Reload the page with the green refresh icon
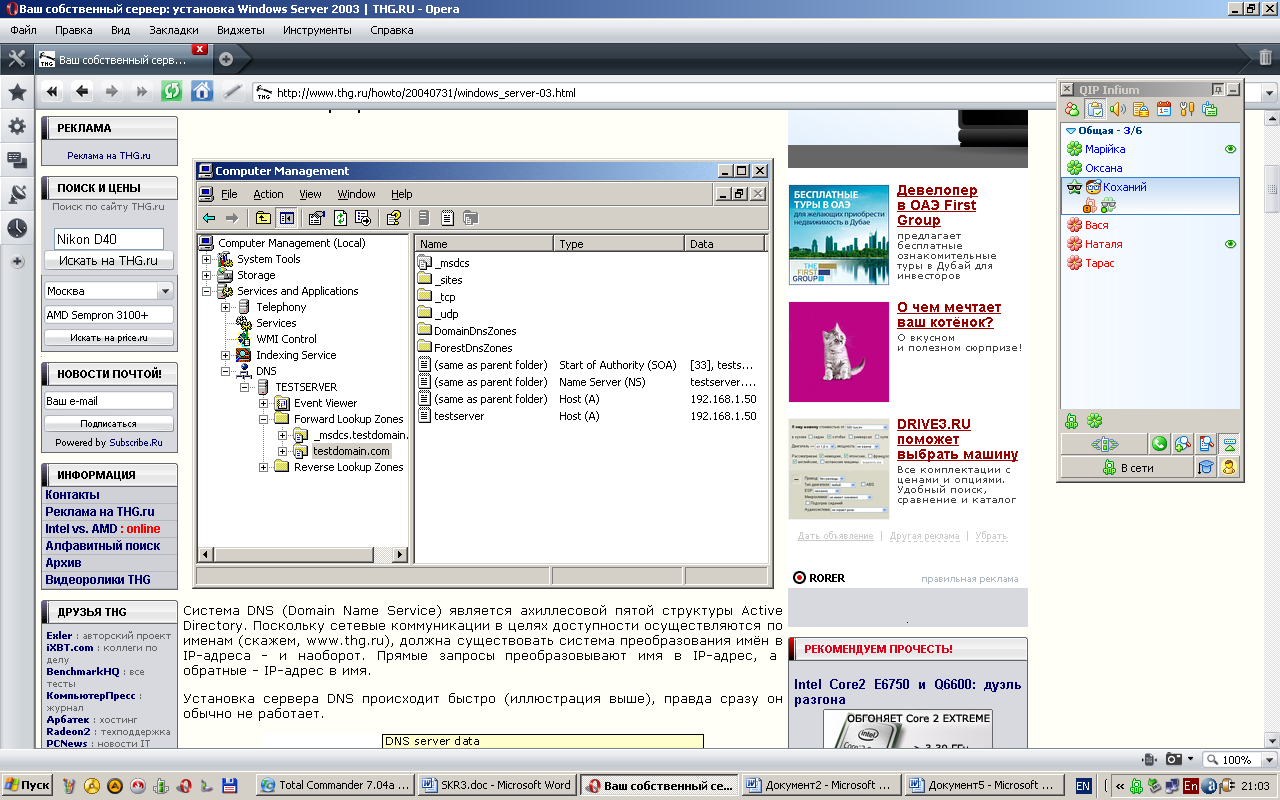 click(172, 92)
